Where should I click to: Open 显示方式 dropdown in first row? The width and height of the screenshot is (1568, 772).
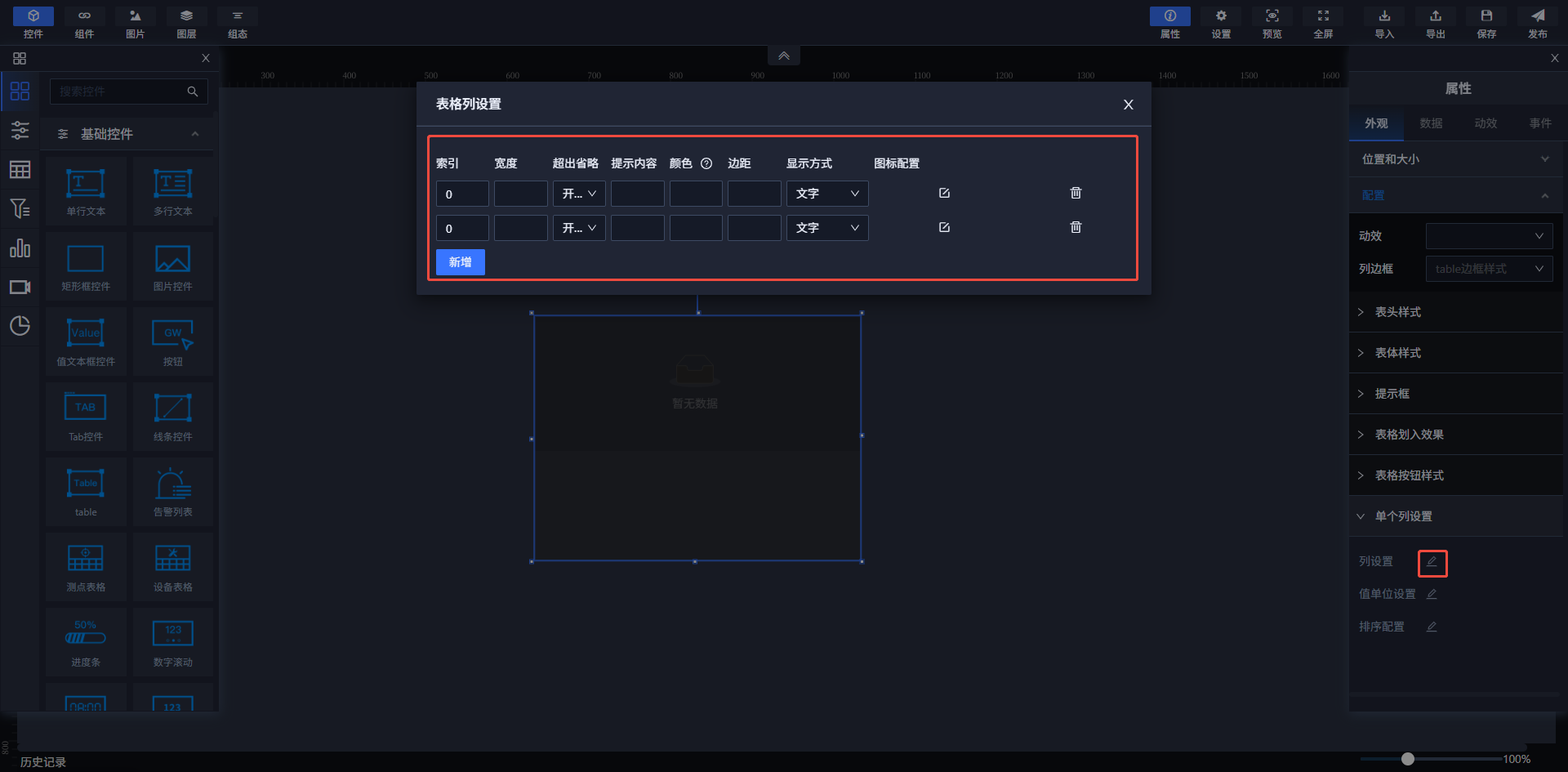tap(827, 194)
